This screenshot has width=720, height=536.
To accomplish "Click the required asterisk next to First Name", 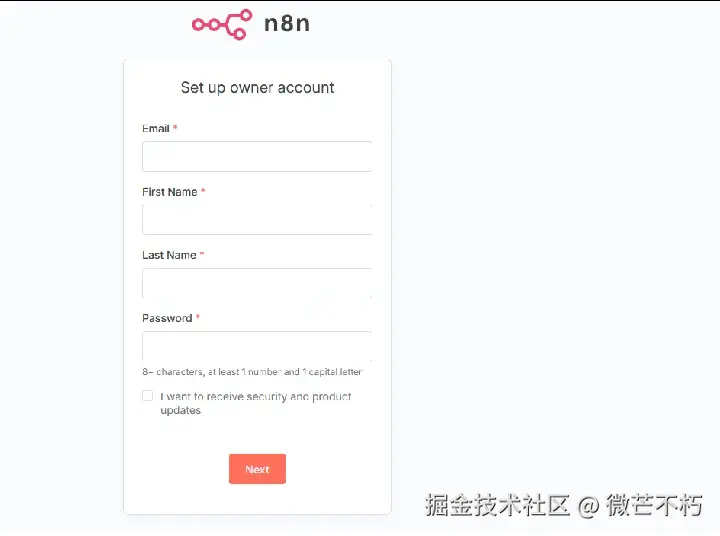I will pos(203,191).
